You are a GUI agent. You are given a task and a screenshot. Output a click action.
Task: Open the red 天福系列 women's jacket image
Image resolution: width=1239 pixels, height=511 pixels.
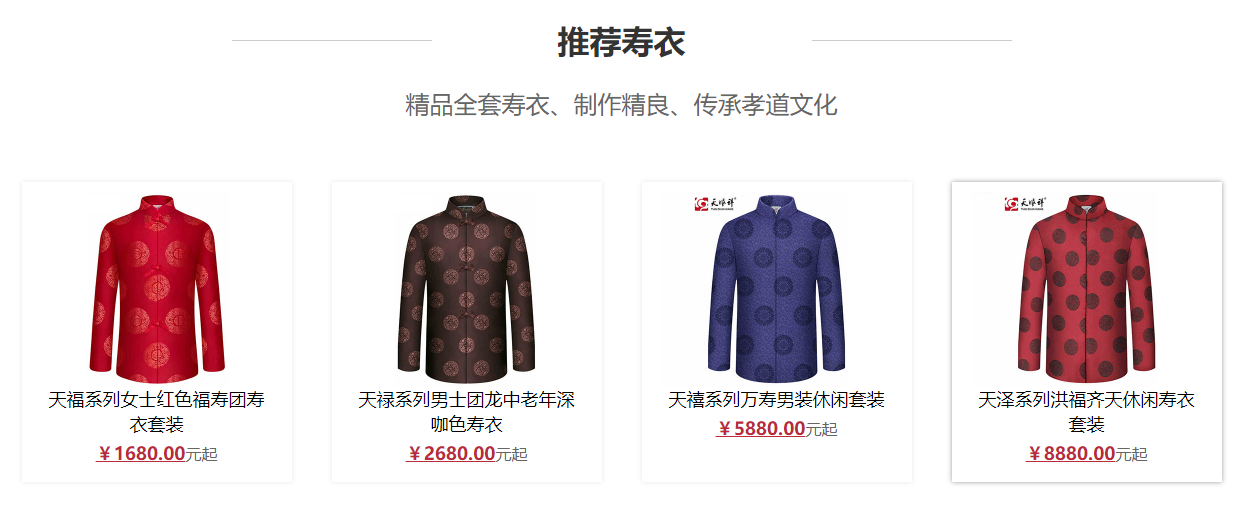coord(157,288)
